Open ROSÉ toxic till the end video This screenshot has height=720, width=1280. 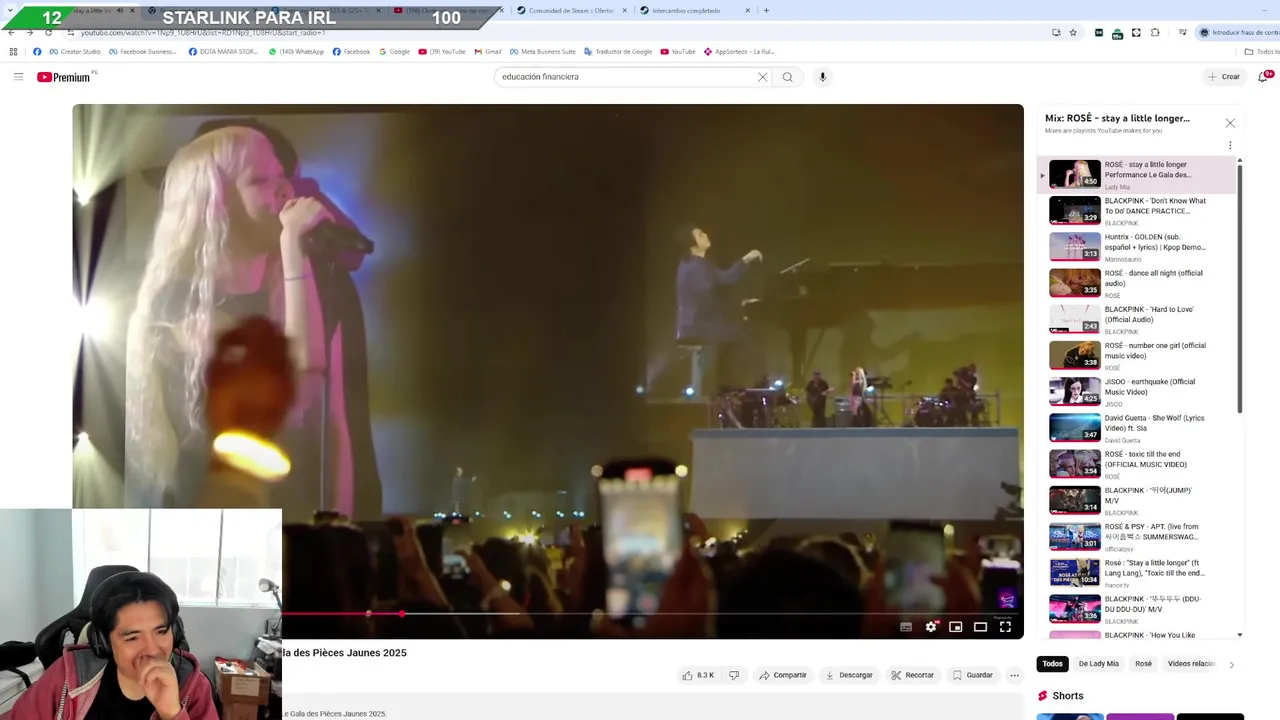pos(1137,464)
